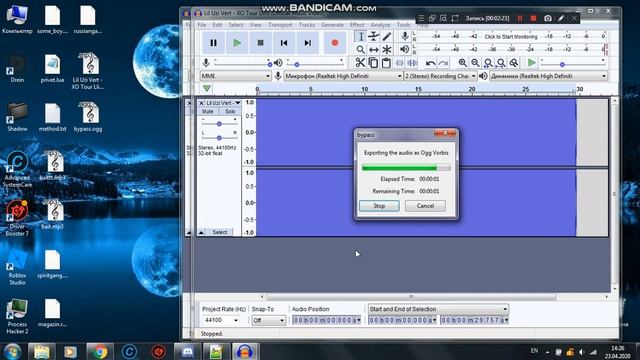The width and height of the screenshot is (640, 360).
Task: Open the Edit menu
Action: tap(217, 25)
